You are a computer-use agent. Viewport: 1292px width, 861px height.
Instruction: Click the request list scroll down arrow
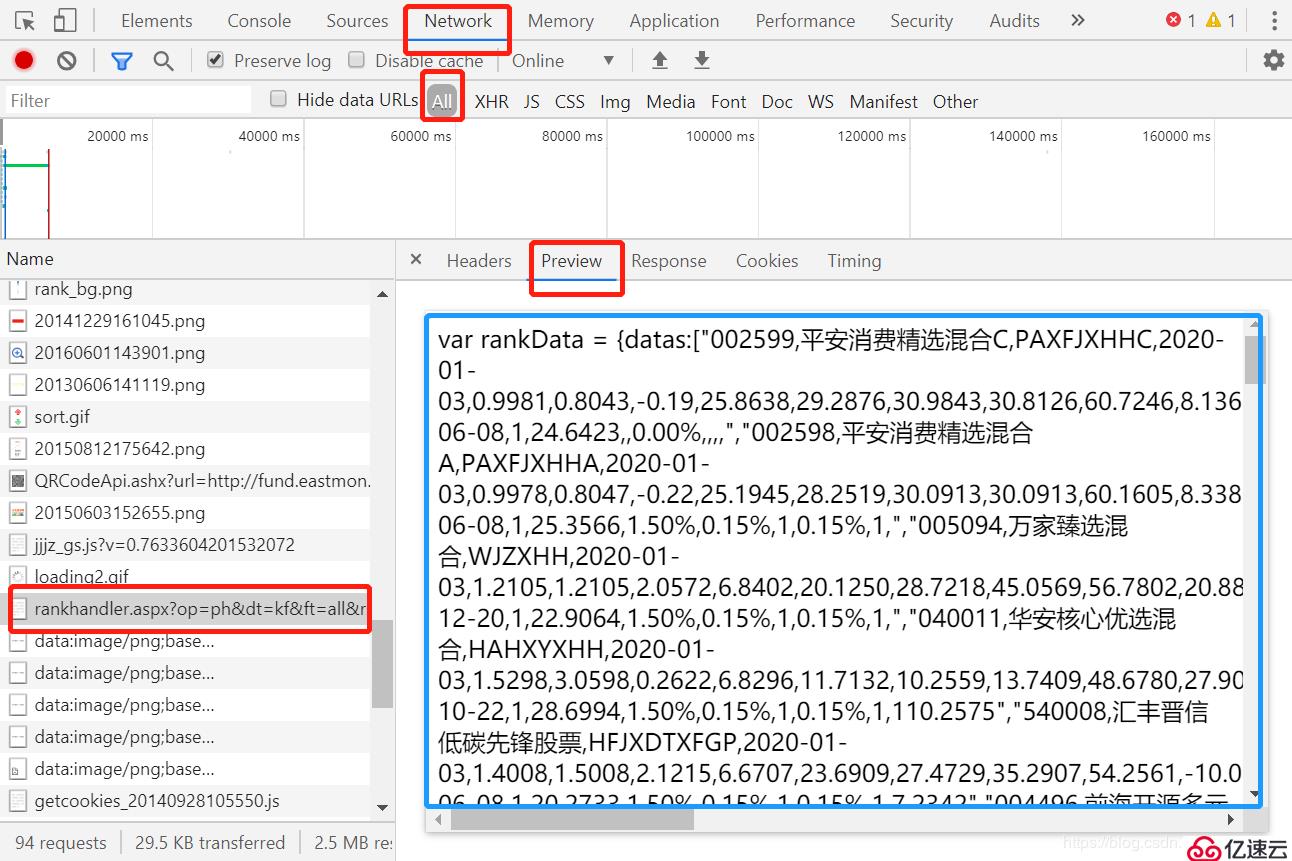(x=383, y=806)
